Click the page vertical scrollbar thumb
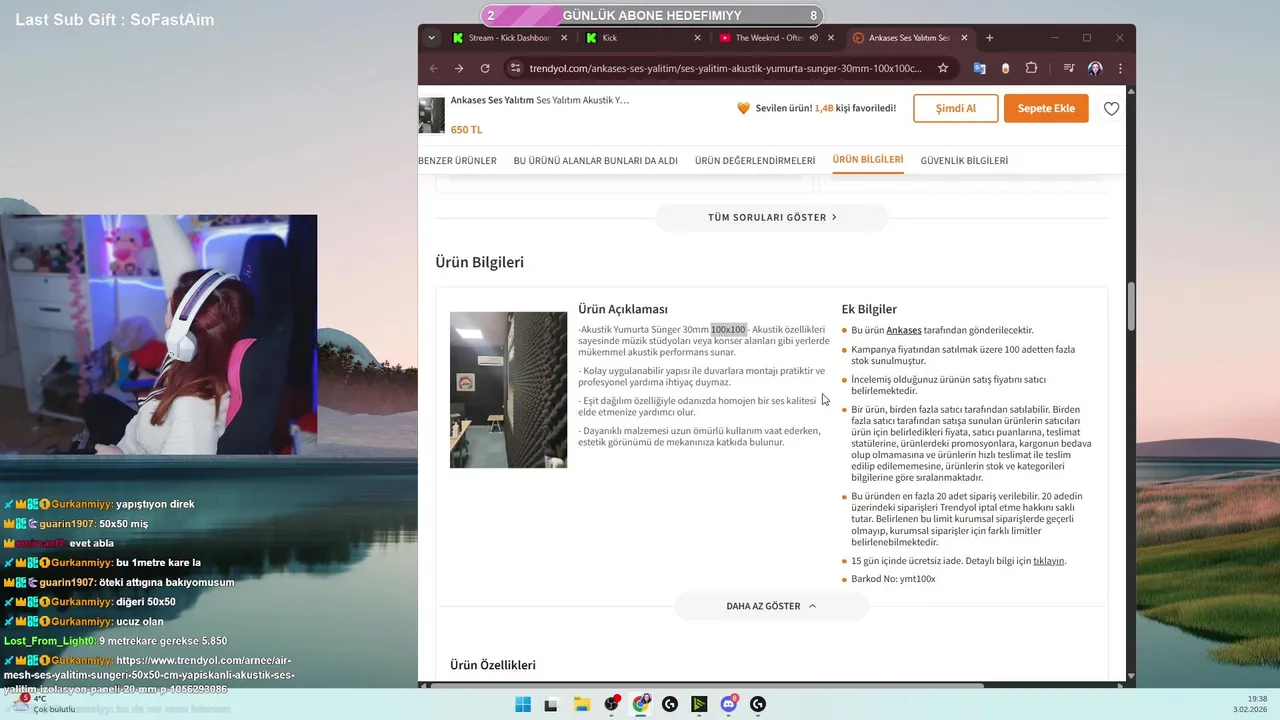Viewport: 1280px width, 720px height. [x=1131, y=306]
